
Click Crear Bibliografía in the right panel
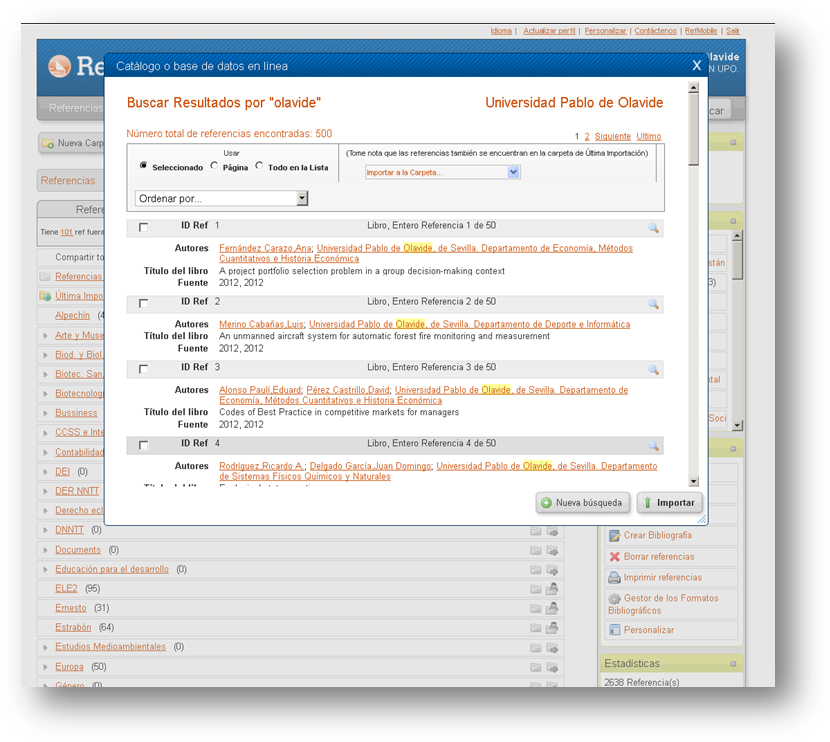[657, 536]
